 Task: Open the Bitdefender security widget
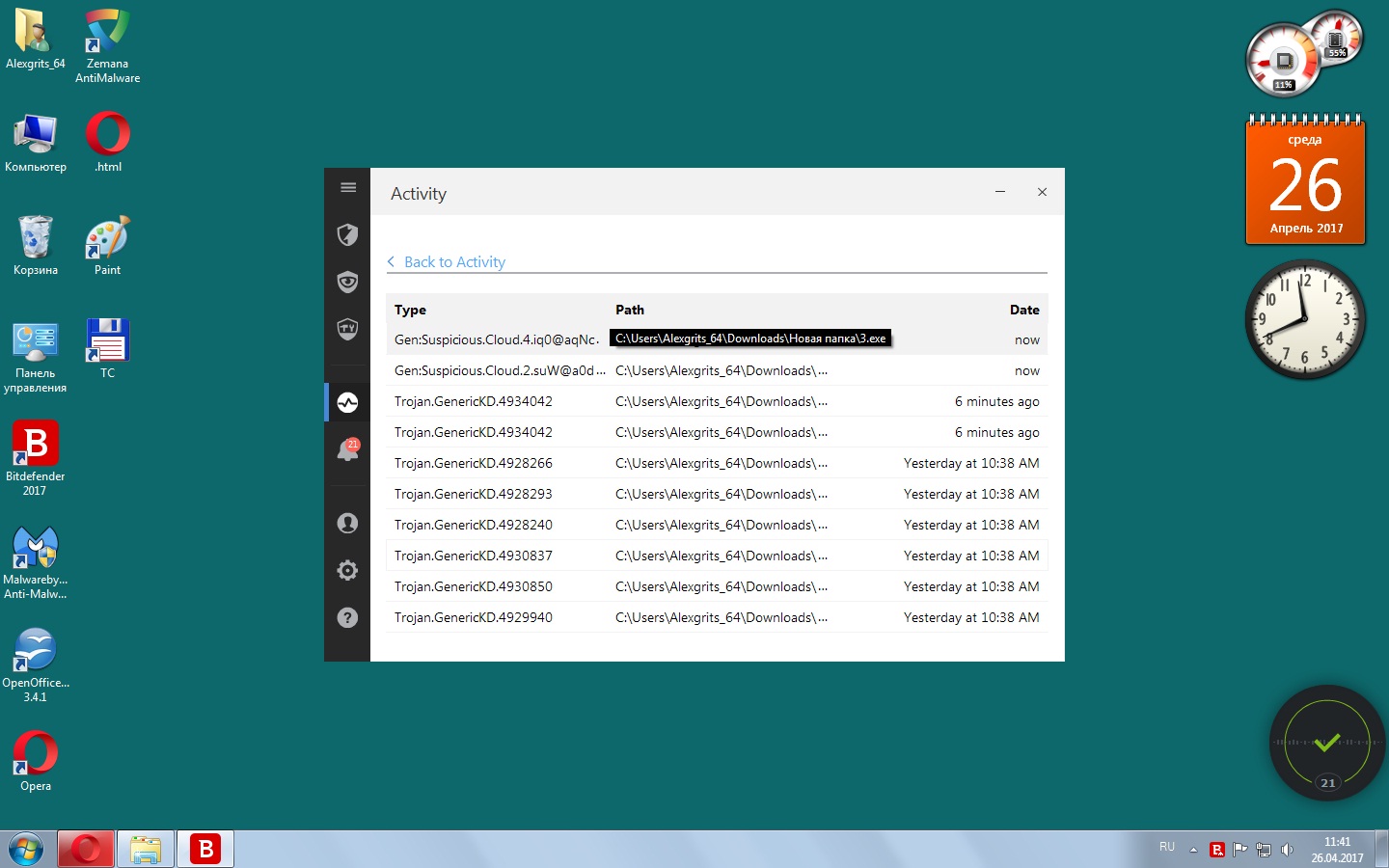(x=1327, y=743)
